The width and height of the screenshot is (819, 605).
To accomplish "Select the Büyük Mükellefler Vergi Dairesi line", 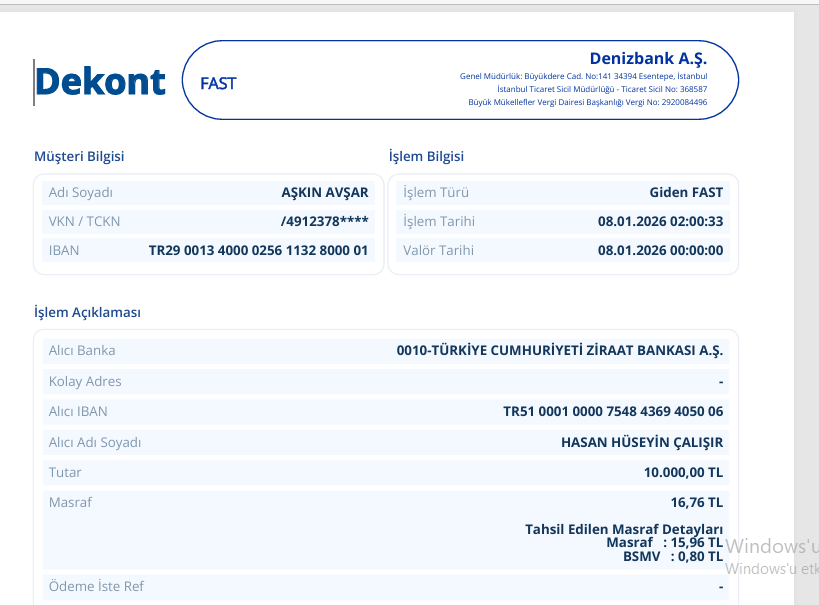I will click(588, 102).
